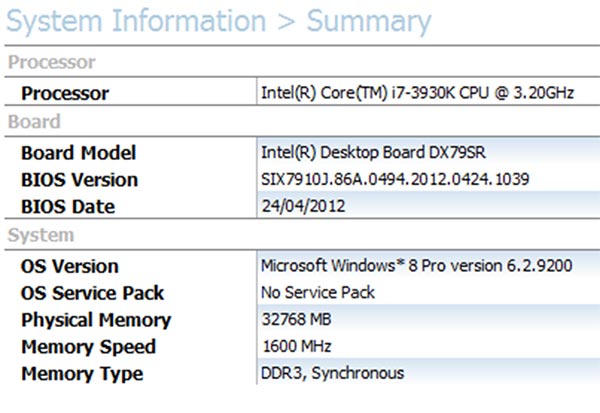Select the Board section header

tap(35, 122)
